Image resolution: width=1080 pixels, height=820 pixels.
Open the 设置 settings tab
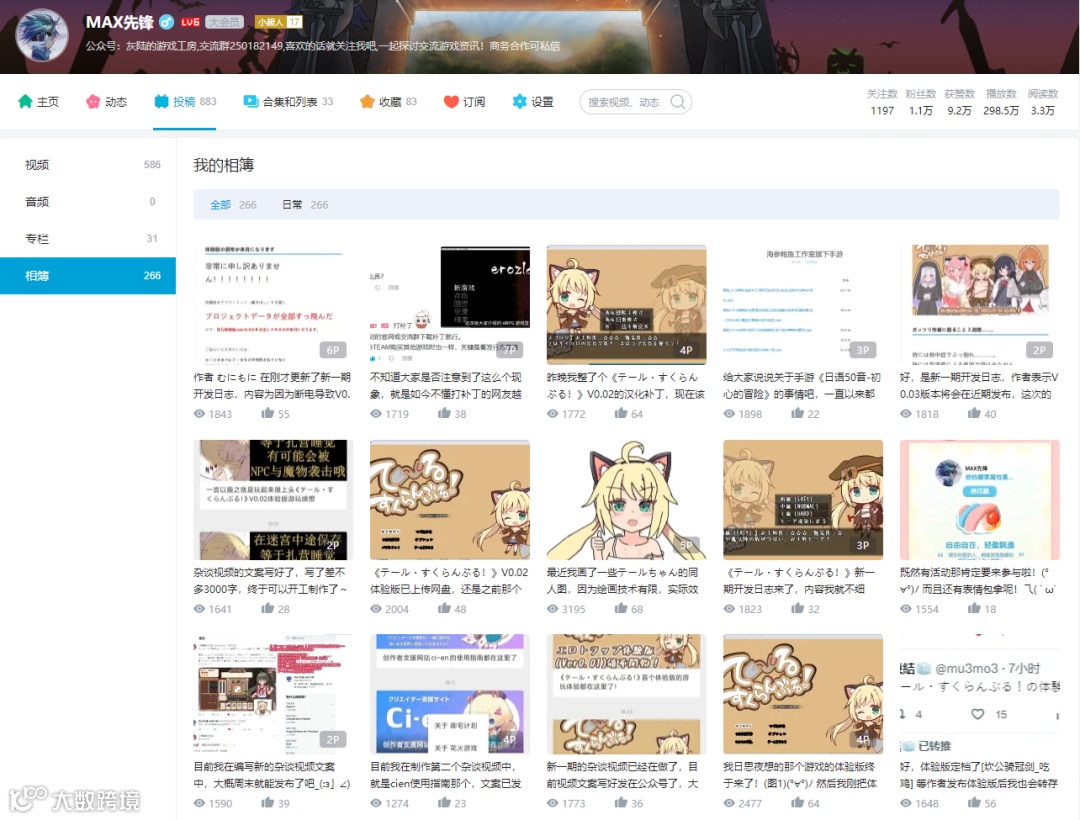[x=533, y=102]
